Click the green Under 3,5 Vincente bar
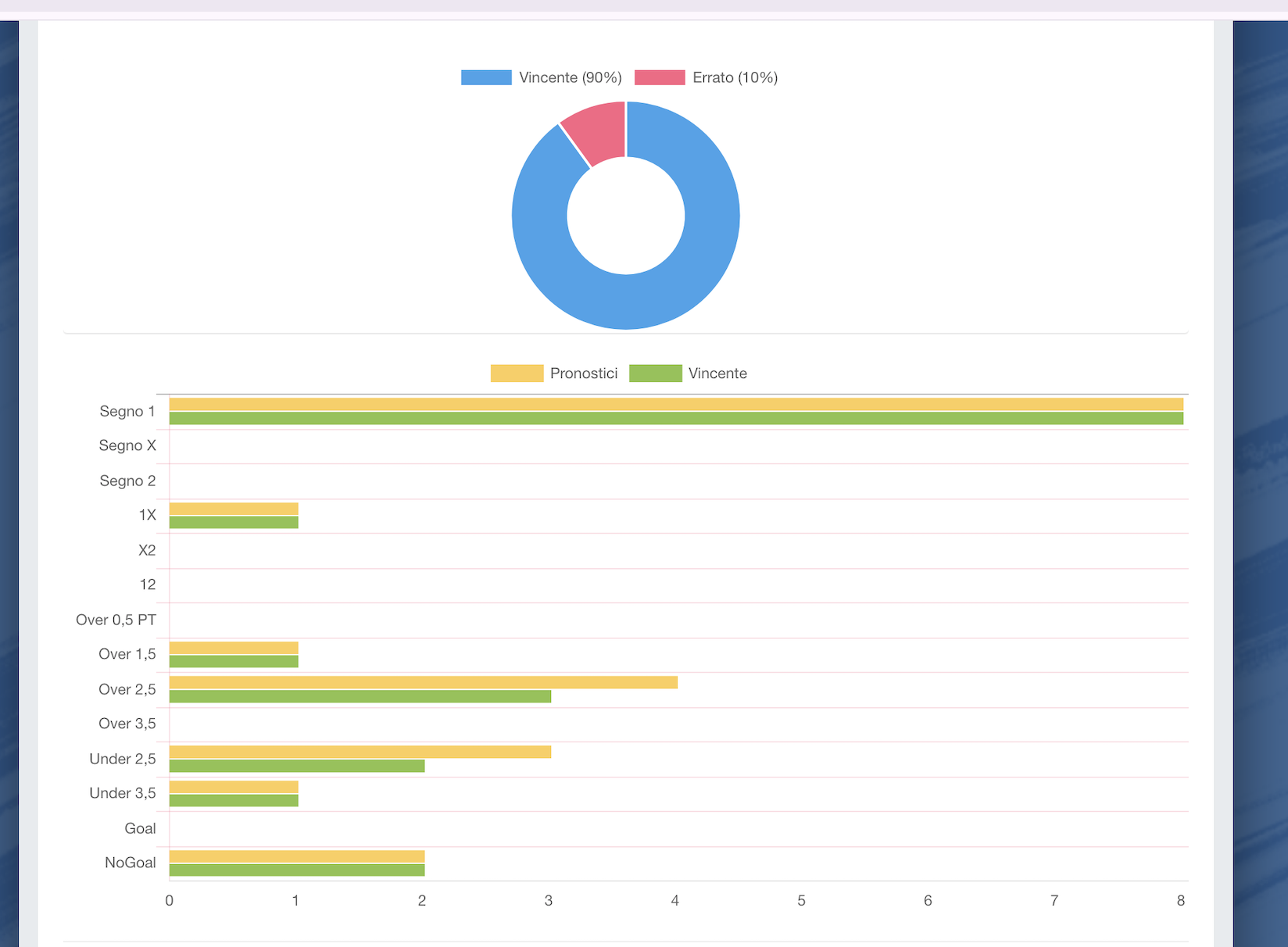The image size is (1288, 947). 234,801
